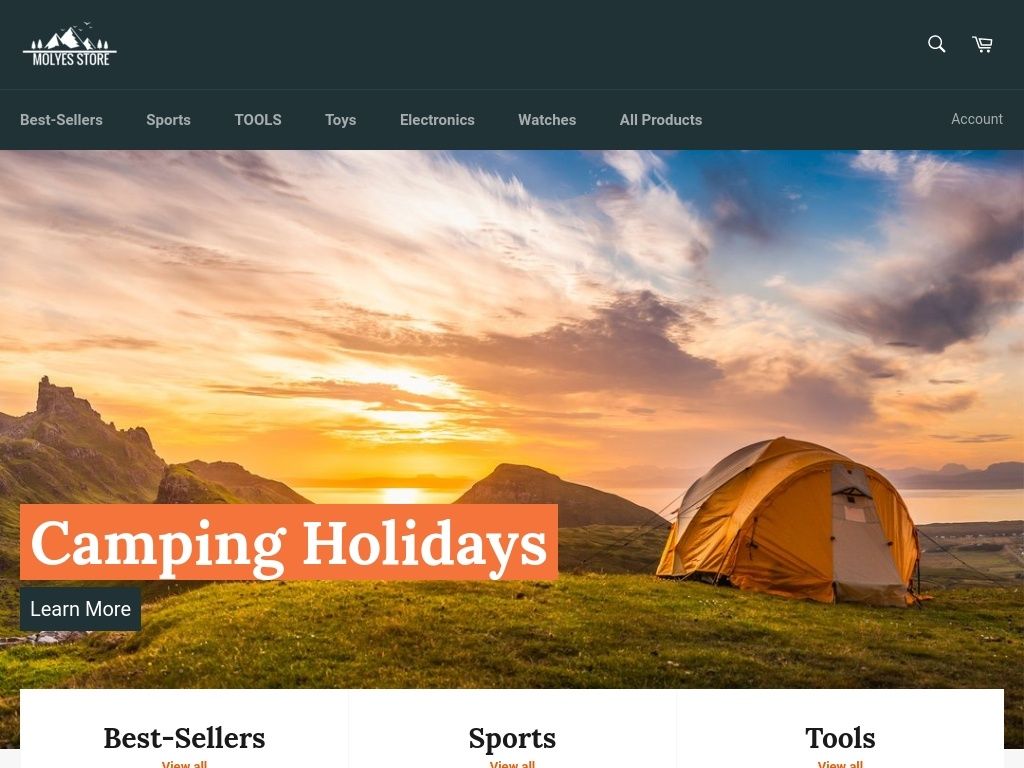View all under Tools card
This screenshot has width=1024, height=768.
840,763
